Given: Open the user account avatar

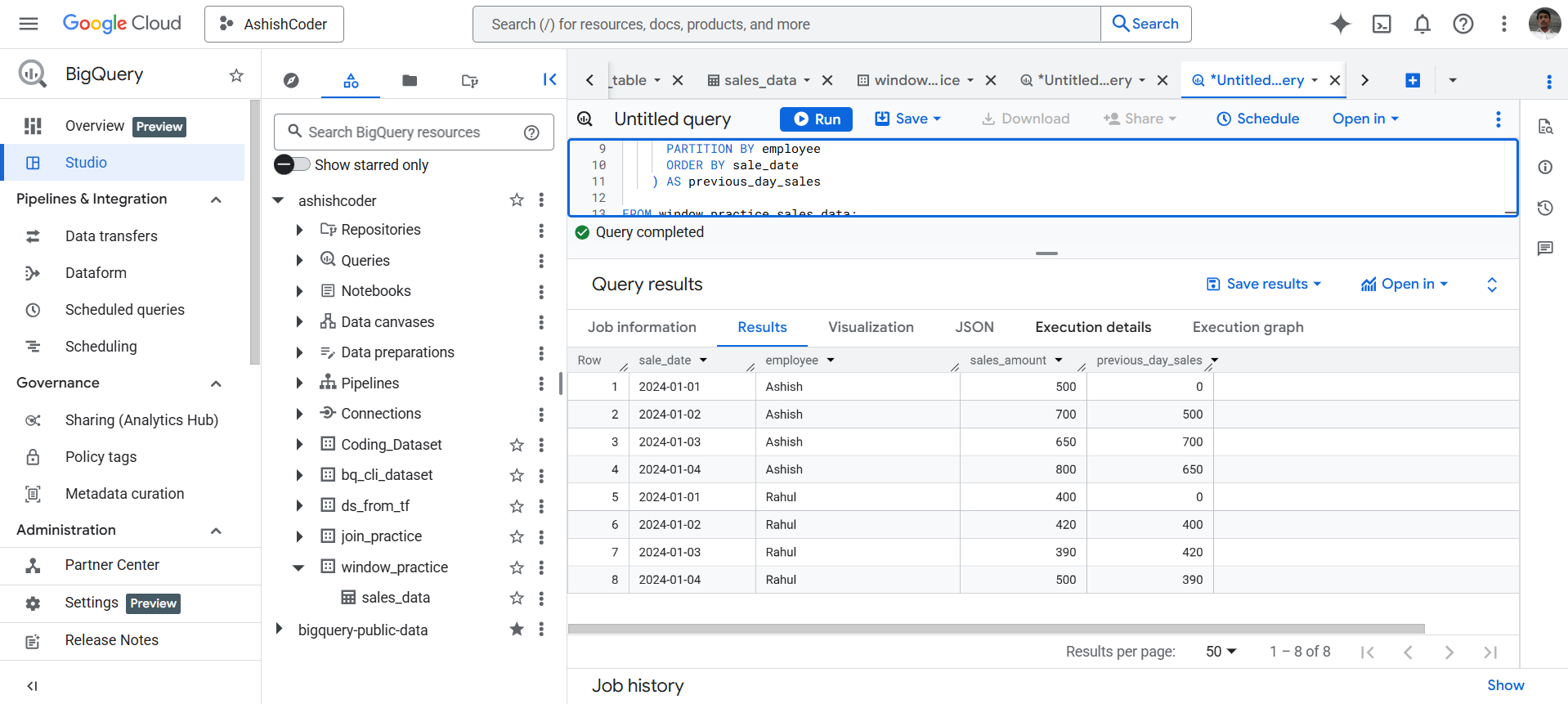Looking at the screenshot, I should coord(1544,24).
